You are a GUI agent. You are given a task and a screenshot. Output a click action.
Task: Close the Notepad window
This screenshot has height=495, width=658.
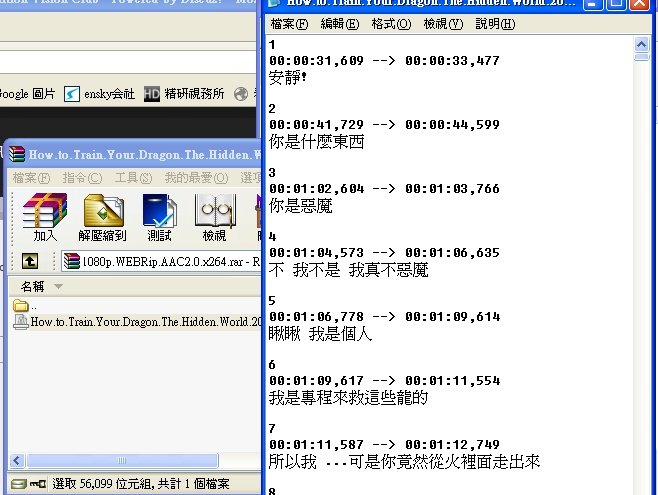point(640,4)
